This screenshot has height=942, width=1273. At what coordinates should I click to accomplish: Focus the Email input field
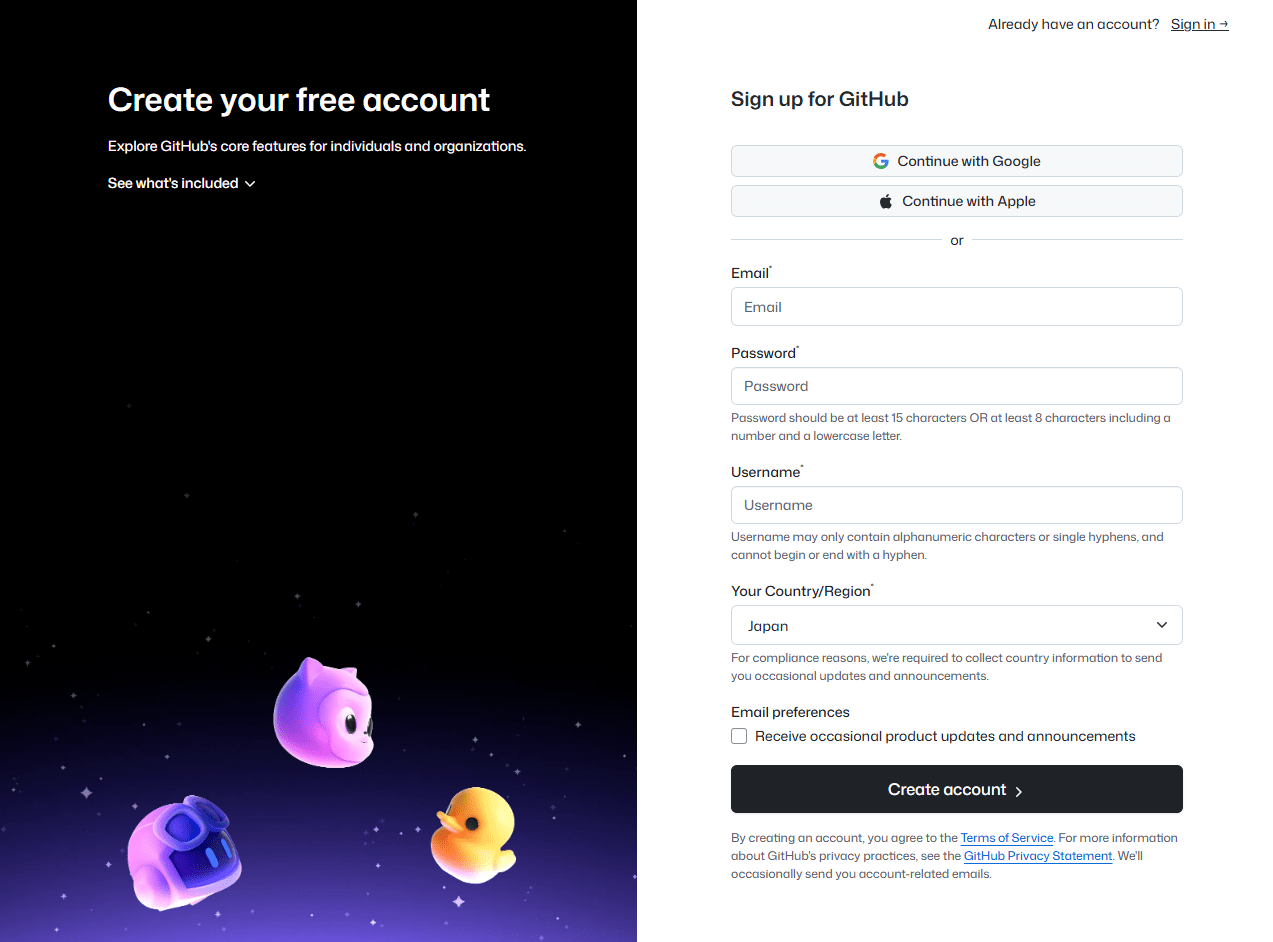pyautogui.click(x=956, y=307)
